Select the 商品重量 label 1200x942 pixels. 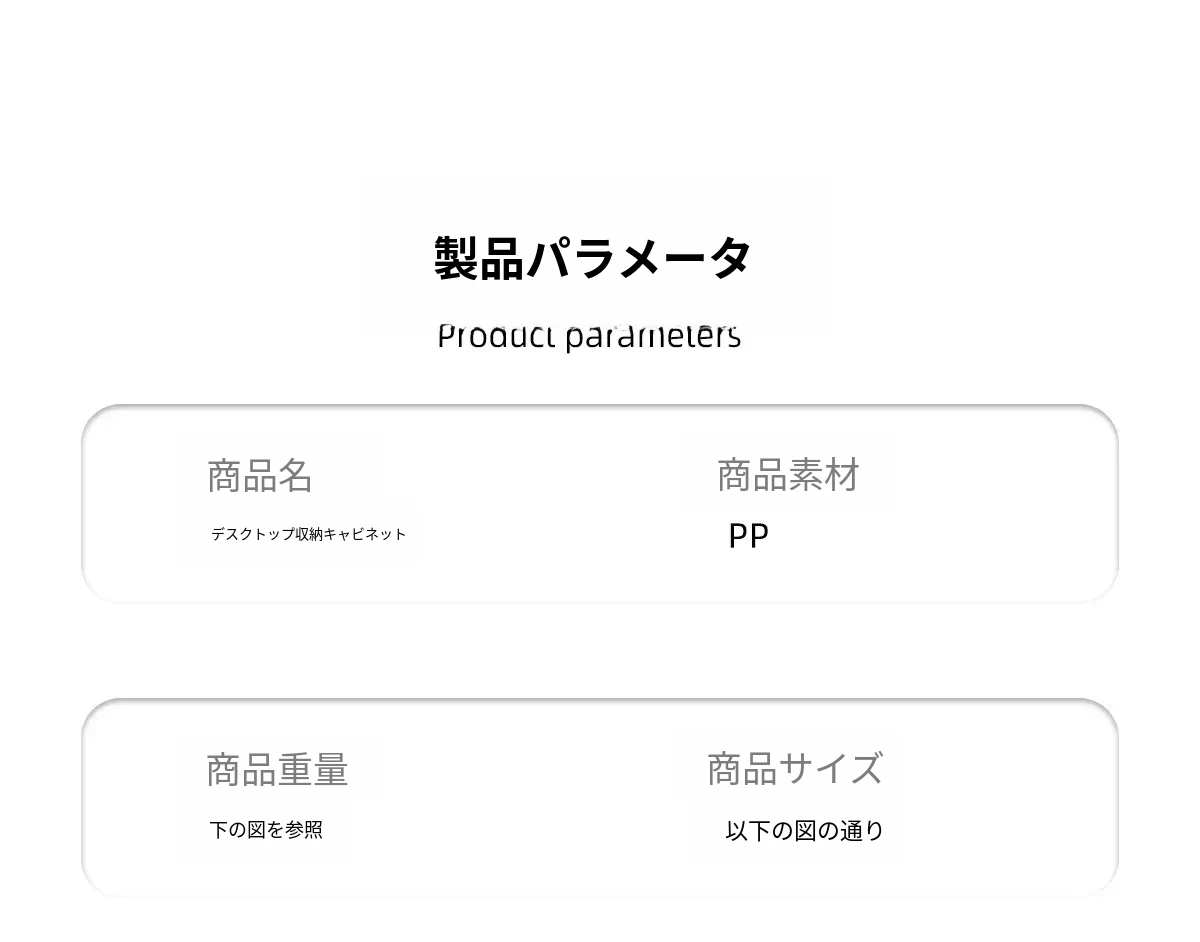tap(277, 770)
